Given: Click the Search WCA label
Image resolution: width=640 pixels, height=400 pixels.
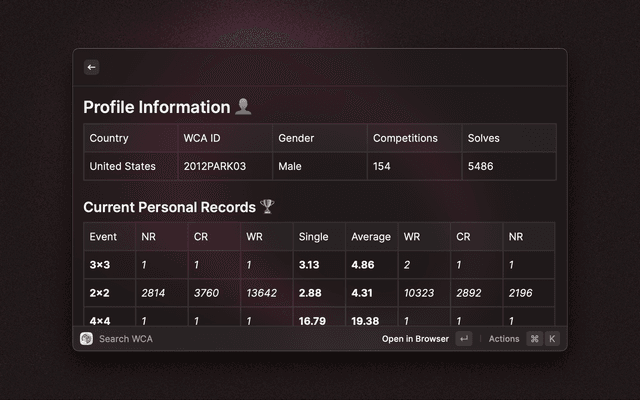Looking at the screenshot, I should pyautogui.click(x=126, y=339).
